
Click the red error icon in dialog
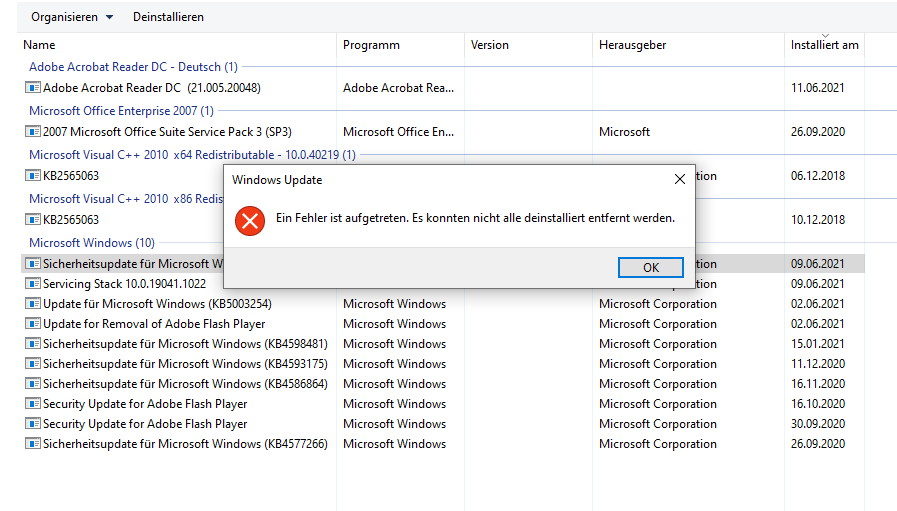[250, 220]
